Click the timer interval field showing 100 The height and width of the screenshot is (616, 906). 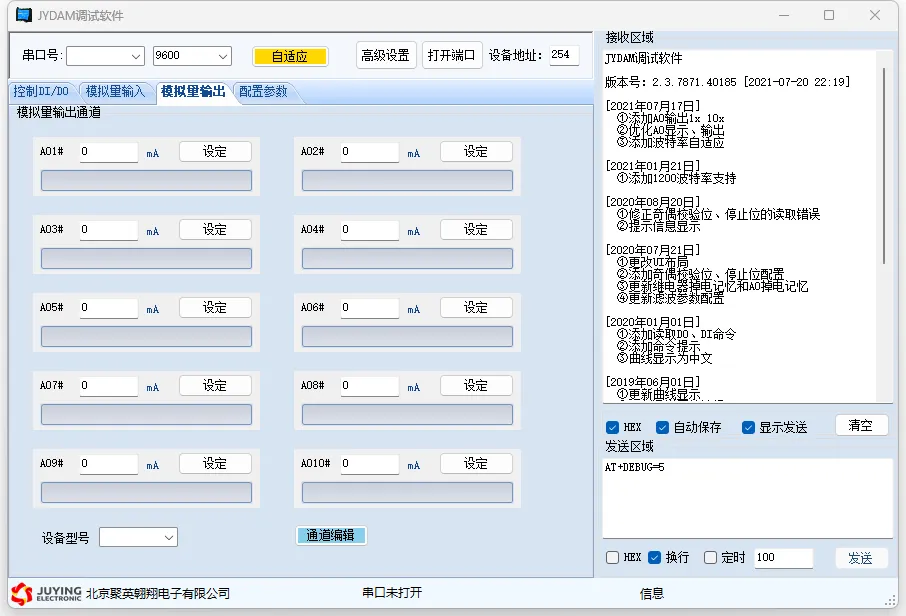click(x=783, y=558)
